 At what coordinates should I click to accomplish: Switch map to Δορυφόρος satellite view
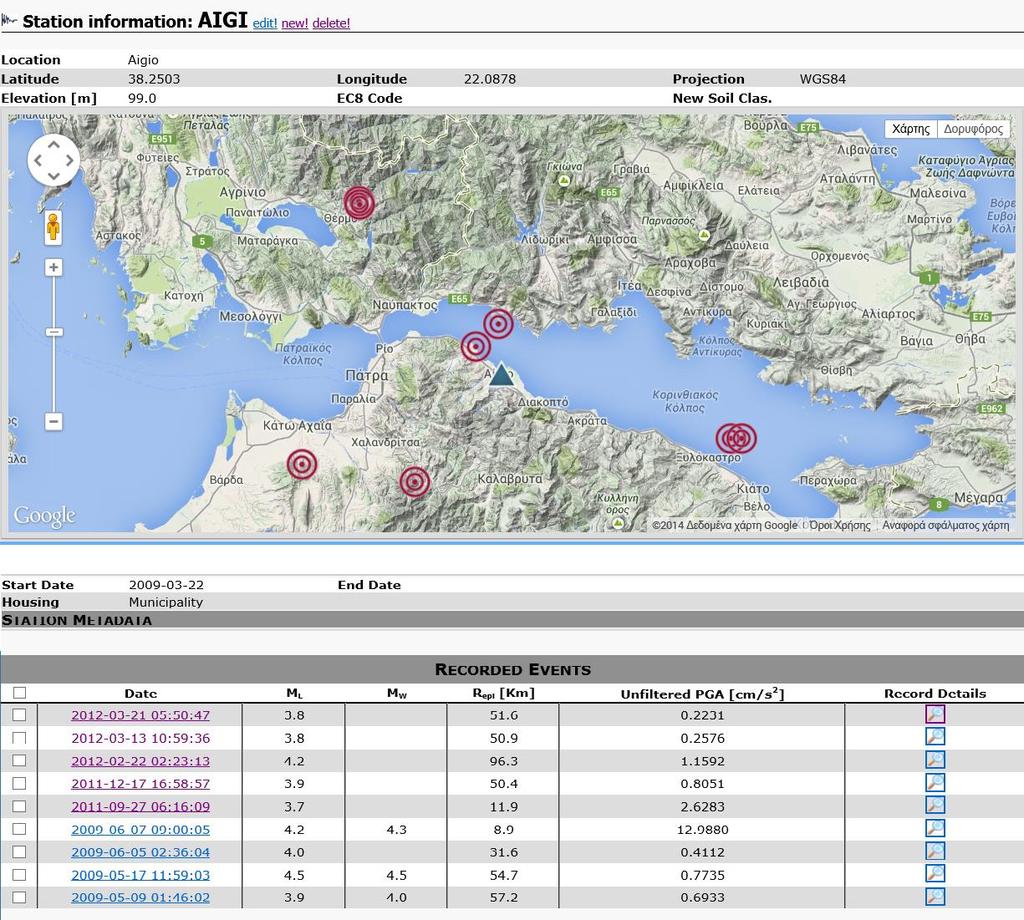coord(973,129)
